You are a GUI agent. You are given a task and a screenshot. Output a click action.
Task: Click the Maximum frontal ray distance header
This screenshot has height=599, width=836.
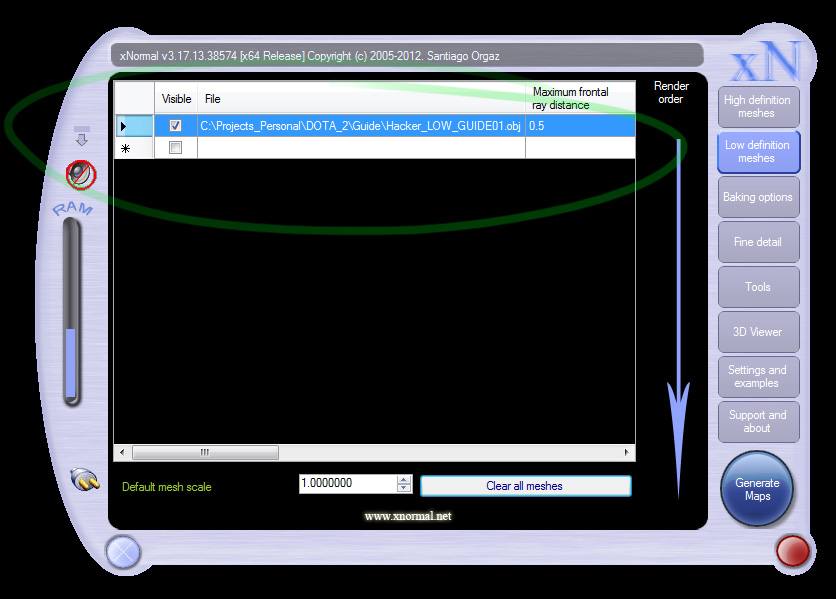pos(580,99)
